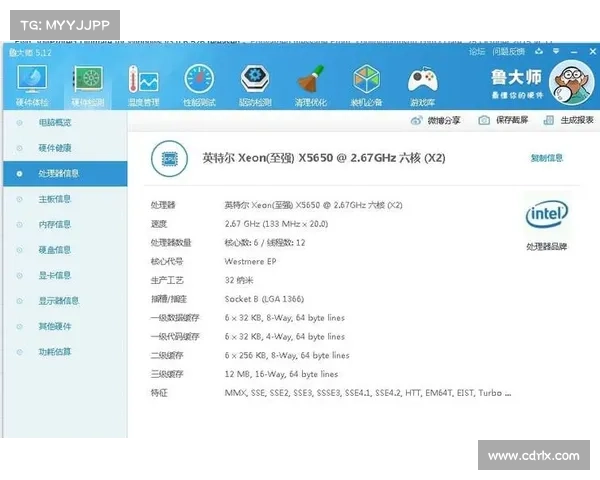Open 温度管理 temperature management
Image resolution: width=600 pixels, height=480 pixels.
(x=143, y=82)
